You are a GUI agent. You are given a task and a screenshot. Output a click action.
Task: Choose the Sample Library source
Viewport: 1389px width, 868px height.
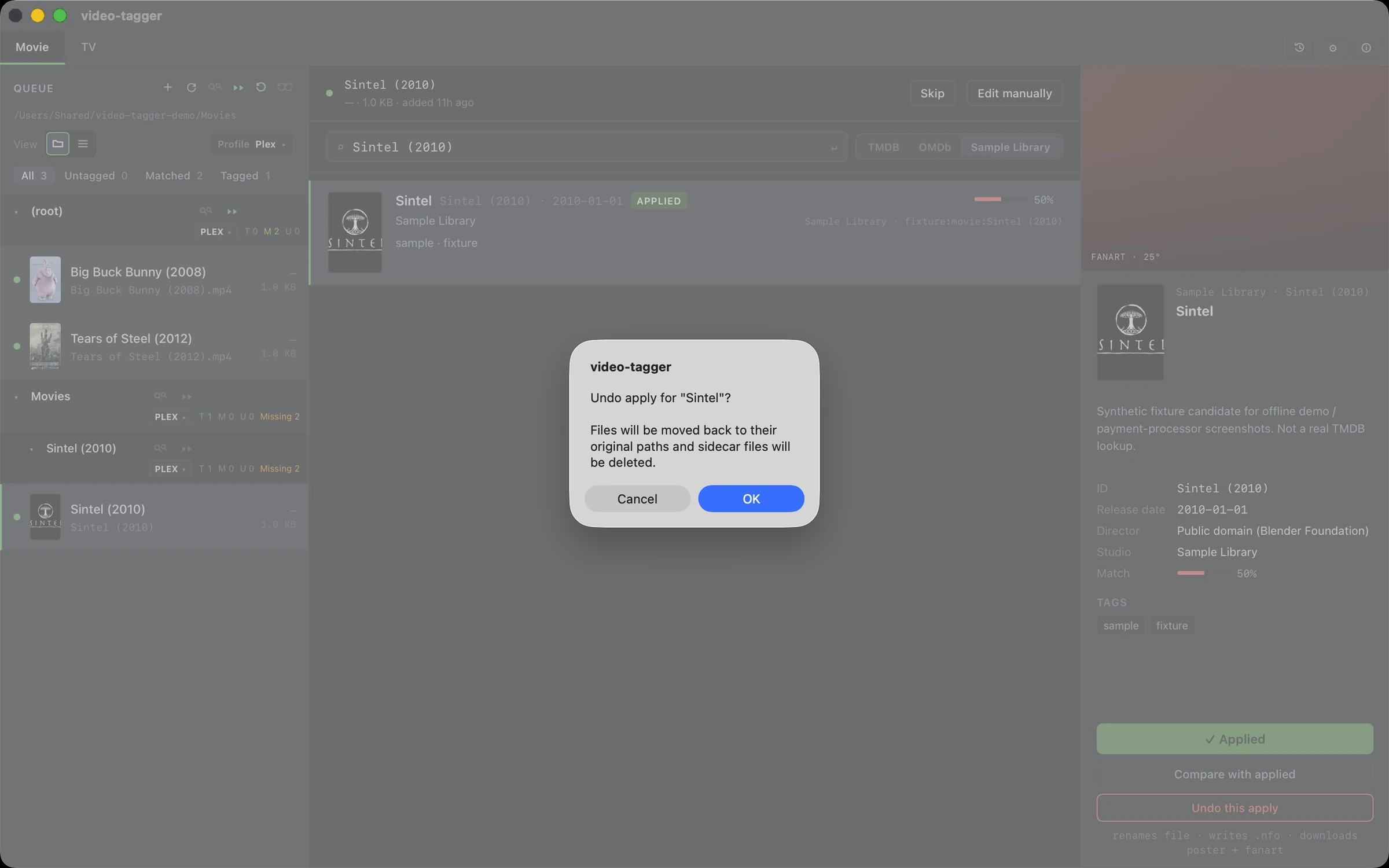click(1010, 147)
